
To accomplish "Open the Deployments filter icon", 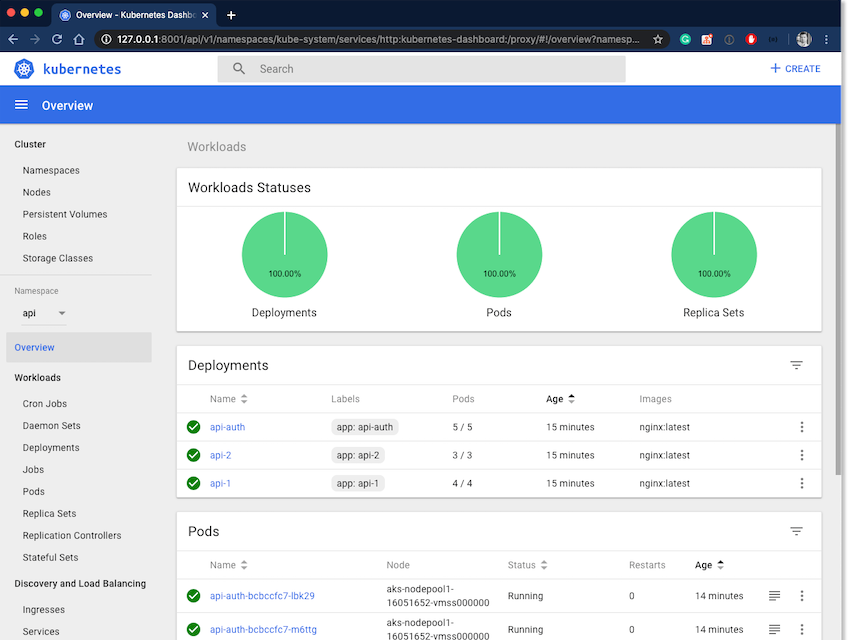I will [796, 366].
